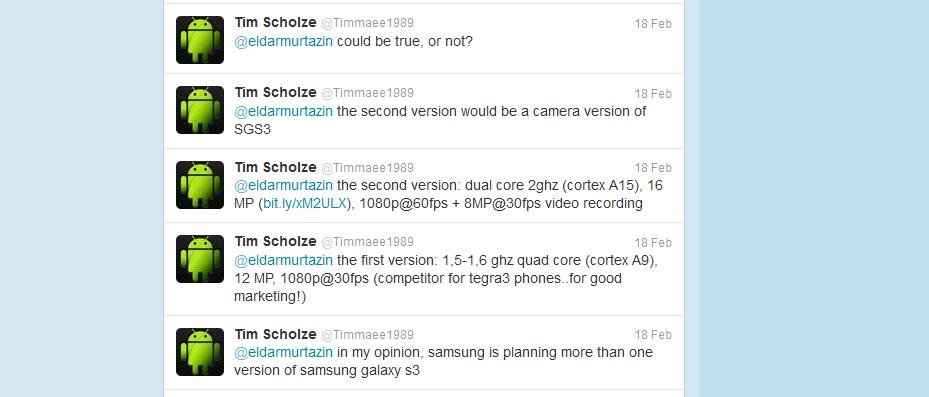
Task: Click Android avatar on 'camera version' tweet
Action: click(x=200, y=110)
